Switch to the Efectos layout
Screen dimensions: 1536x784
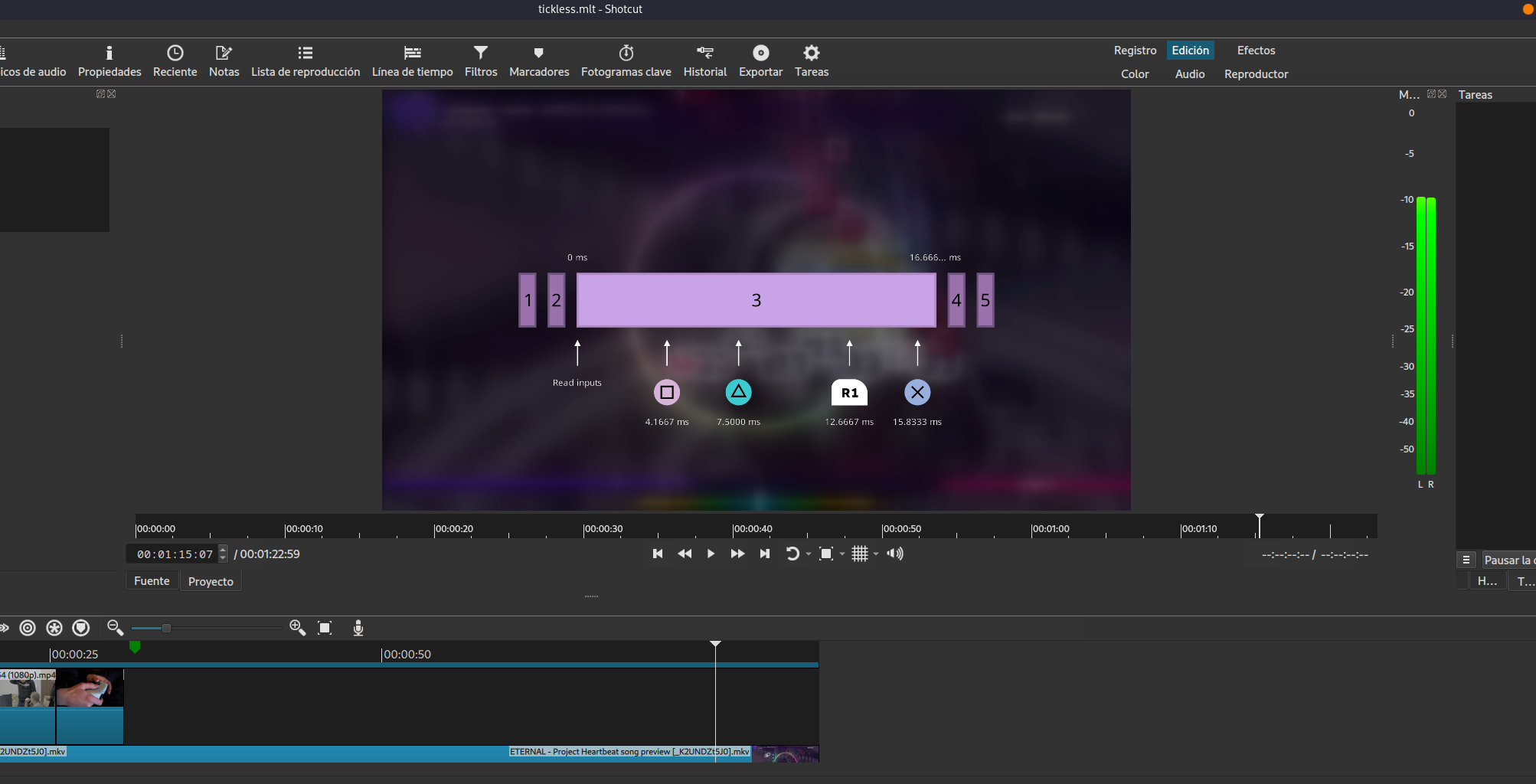point(1256,51)
